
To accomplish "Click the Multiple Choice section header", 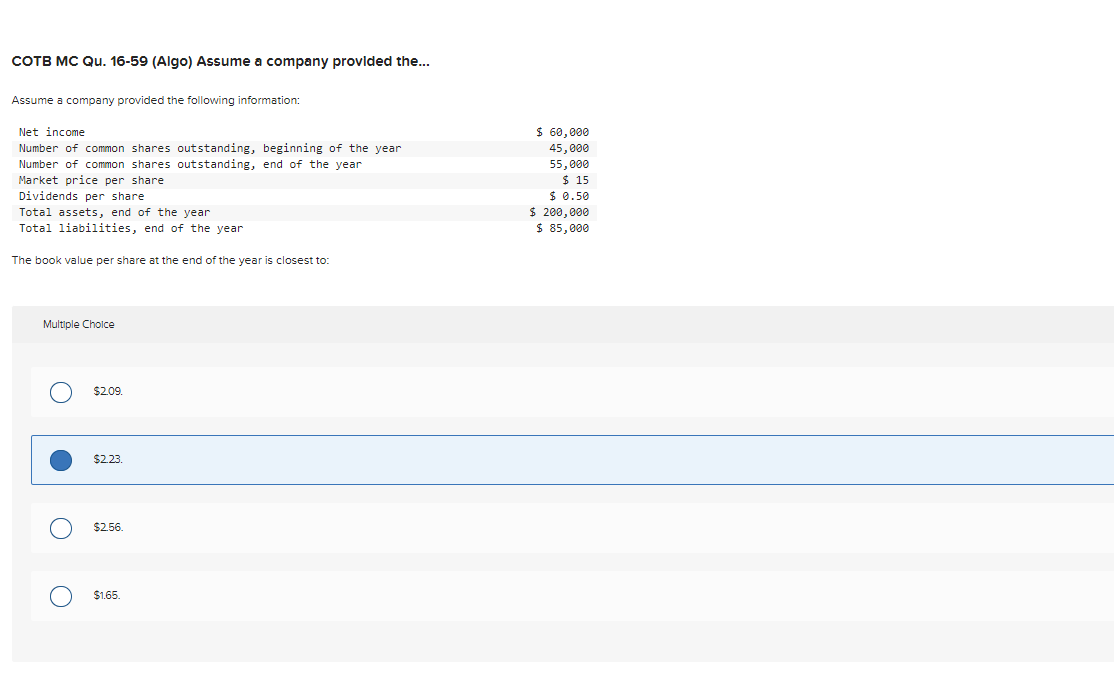I will pyautogui.click(x=79, y=323).
